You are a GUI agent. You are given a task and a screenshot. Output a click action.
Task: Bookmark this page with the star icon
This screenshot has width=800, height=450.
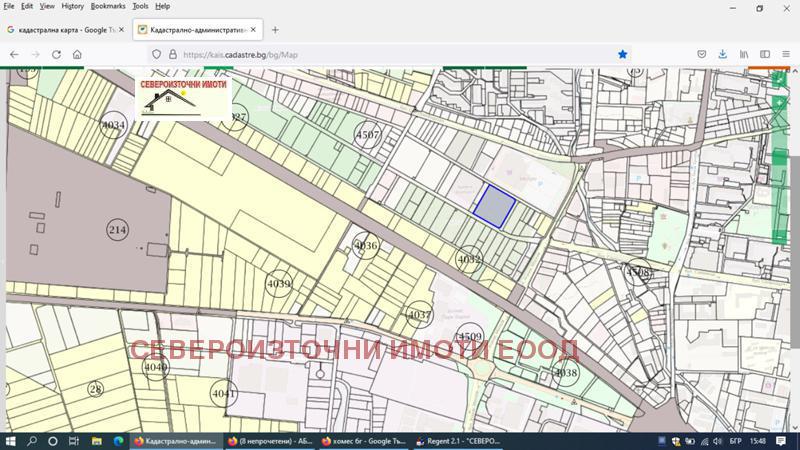622,54
